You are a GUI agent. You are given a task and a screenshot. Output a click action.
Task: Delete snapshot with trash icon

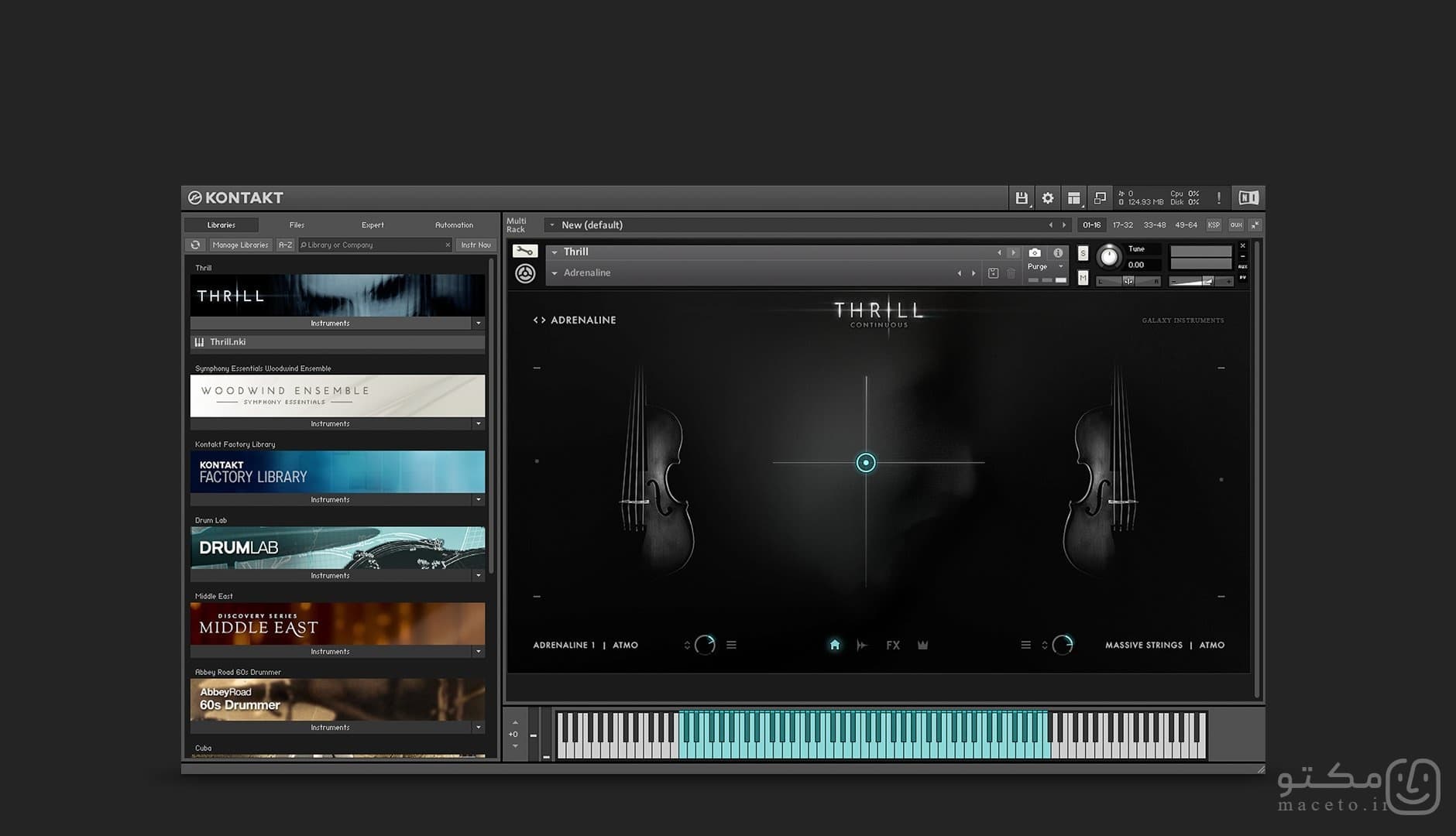[x=1011, y=273]
